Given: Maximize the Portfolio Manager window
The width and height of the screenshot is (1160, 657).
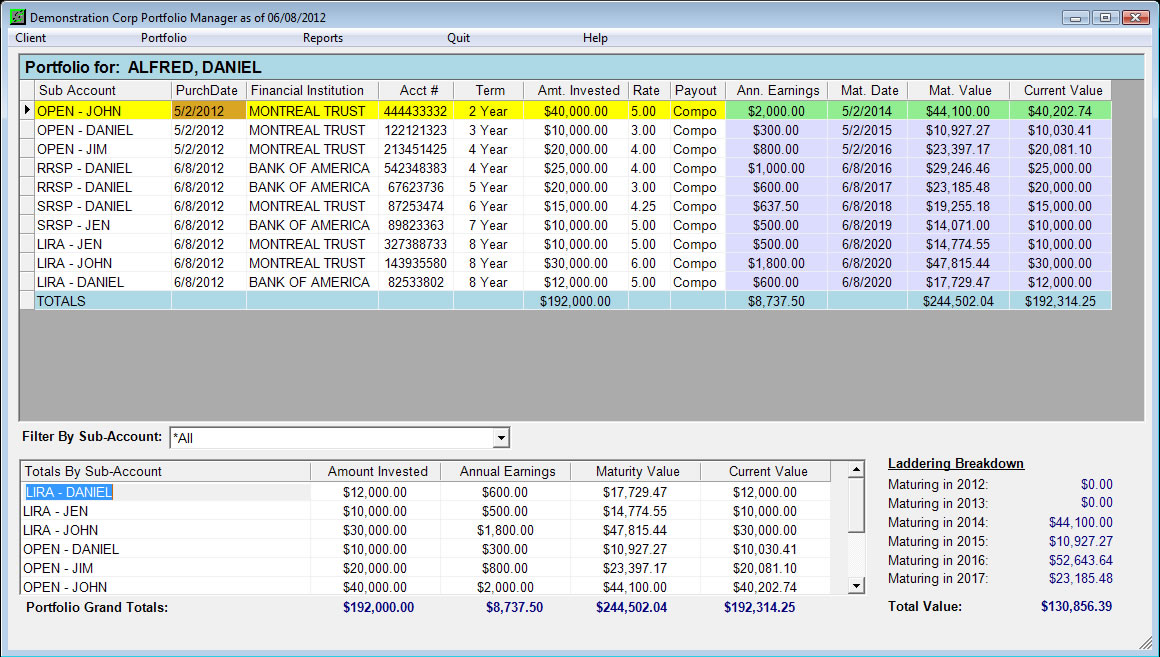Looking at the screenshot, I should coord(1105,17).
